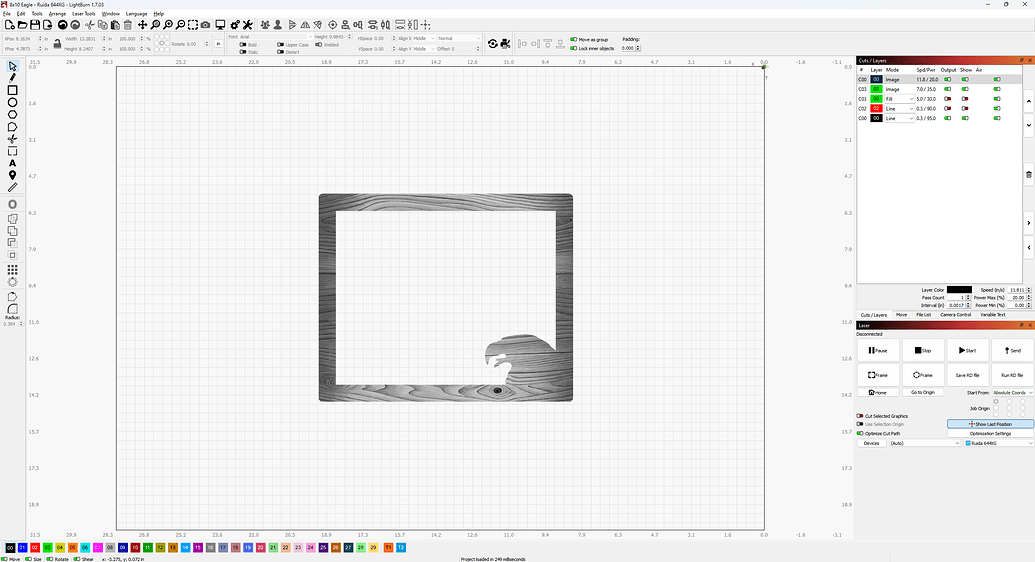Open Device Settings wrench icon

click(x=248, y=24)
